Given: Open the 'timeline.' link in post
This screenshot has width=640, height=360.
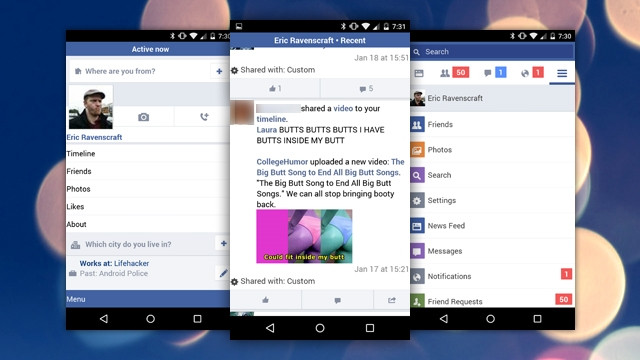Looking at the screenshot, I should point(272,119).
